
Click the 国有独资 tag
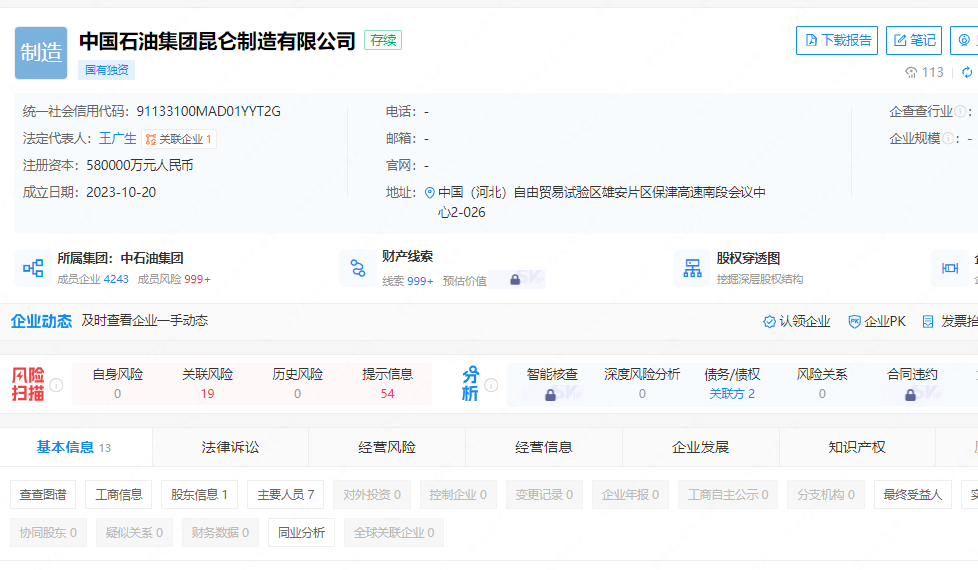click(x=107, y=70)
